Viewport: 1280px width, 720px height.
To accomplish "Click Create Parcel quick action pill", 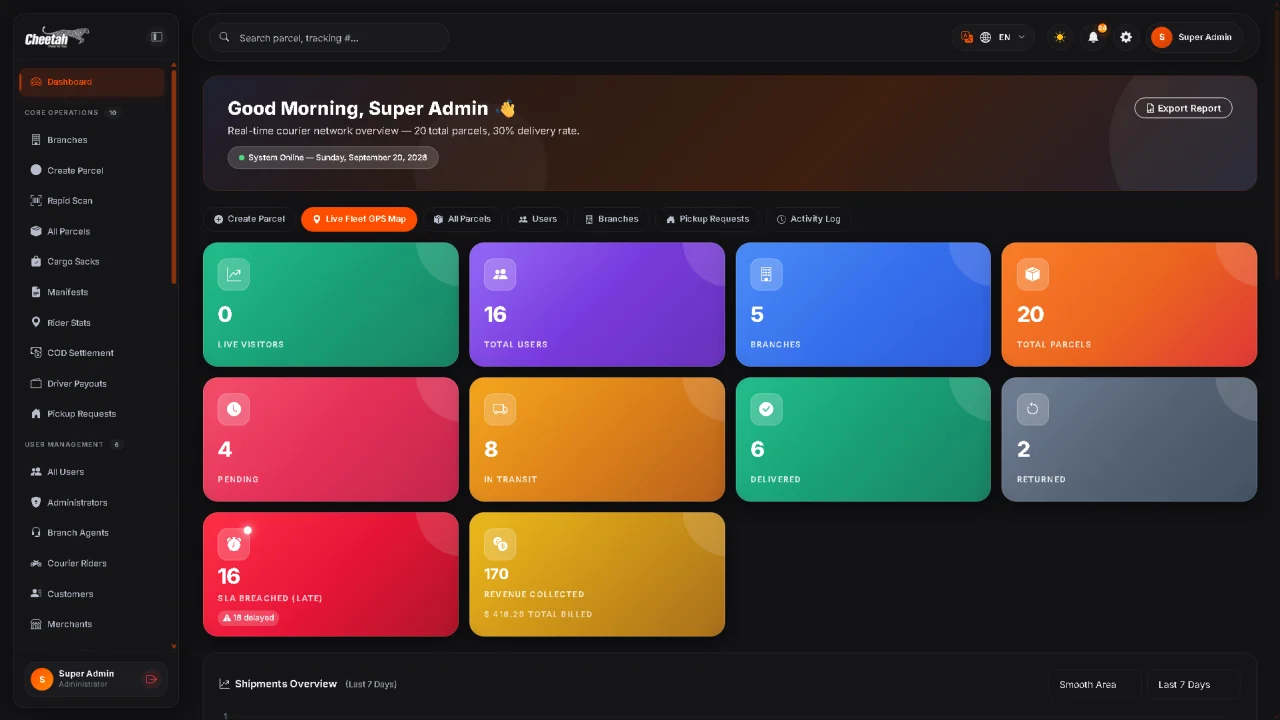I will [x=250, y=219].
